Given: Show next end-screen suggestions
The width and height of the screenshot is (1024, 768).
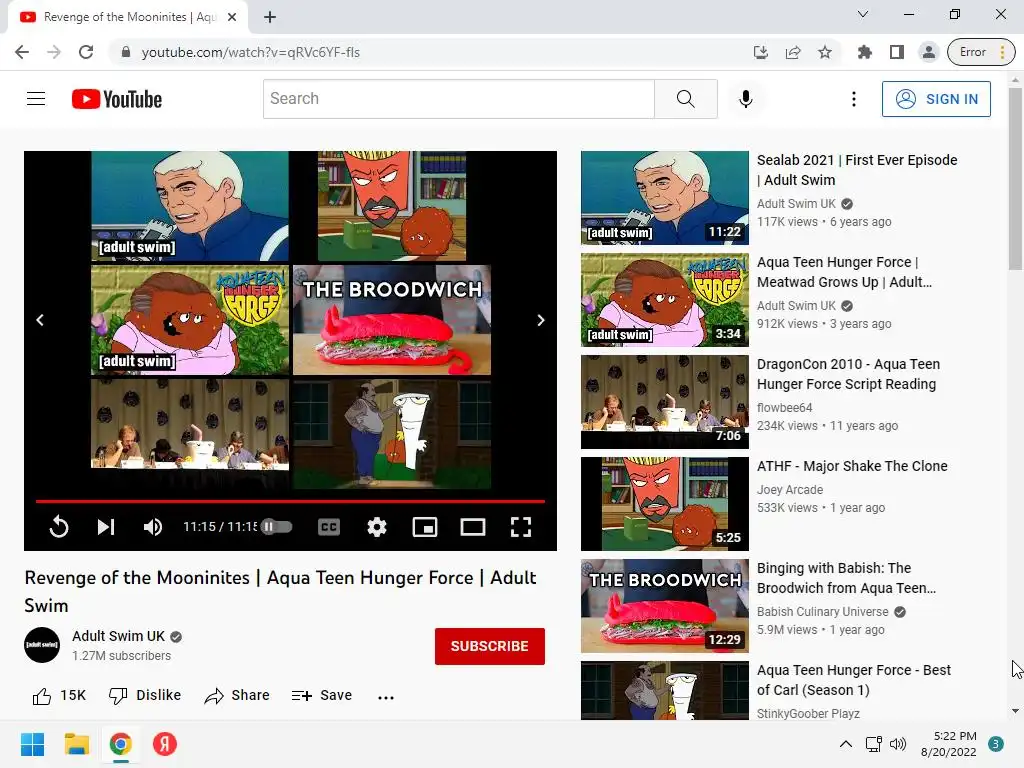Looking at the screenshot, I should [541, 320].
